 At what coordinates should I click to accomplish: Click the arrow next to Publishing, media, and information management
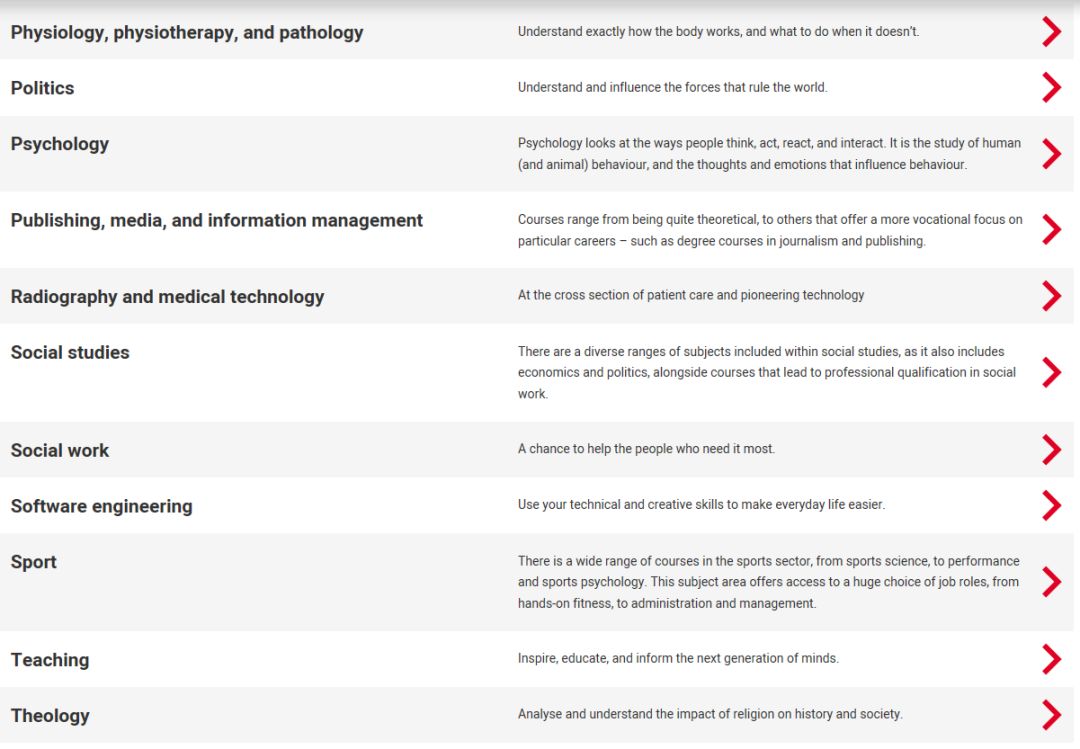pos(1051,229)
